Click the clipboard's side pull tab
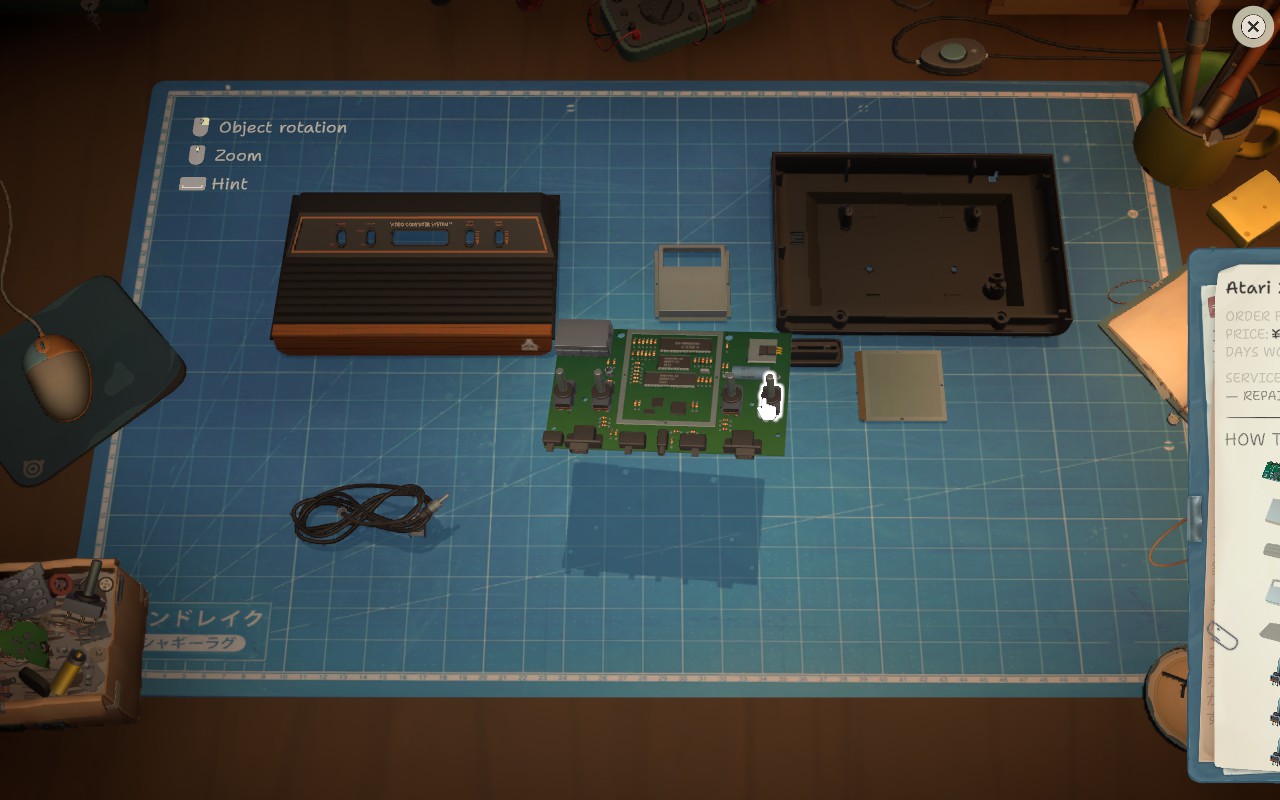The height and width of the screenshot is (800, 1280). [1194, 518]
